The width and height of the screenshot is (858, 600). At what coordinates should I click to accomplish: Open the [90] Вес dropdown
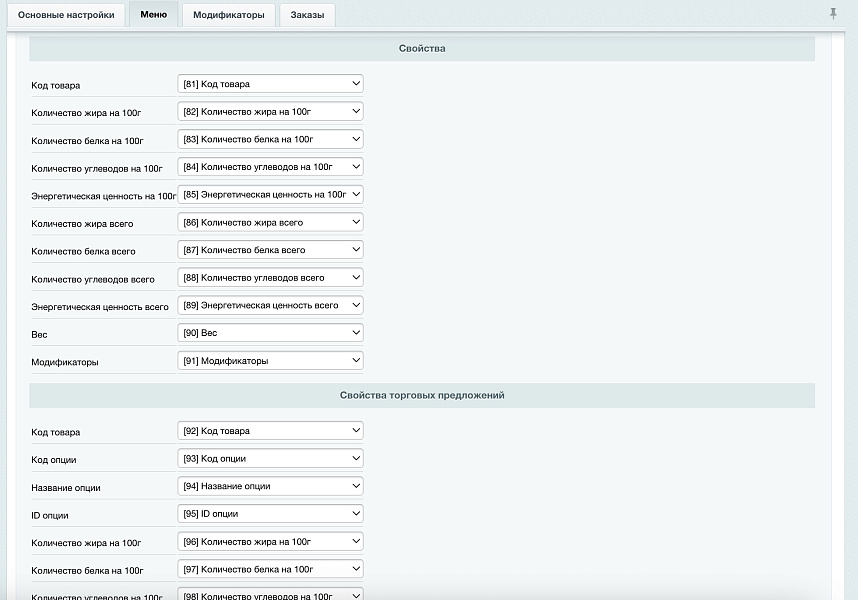tap(270, 333)
